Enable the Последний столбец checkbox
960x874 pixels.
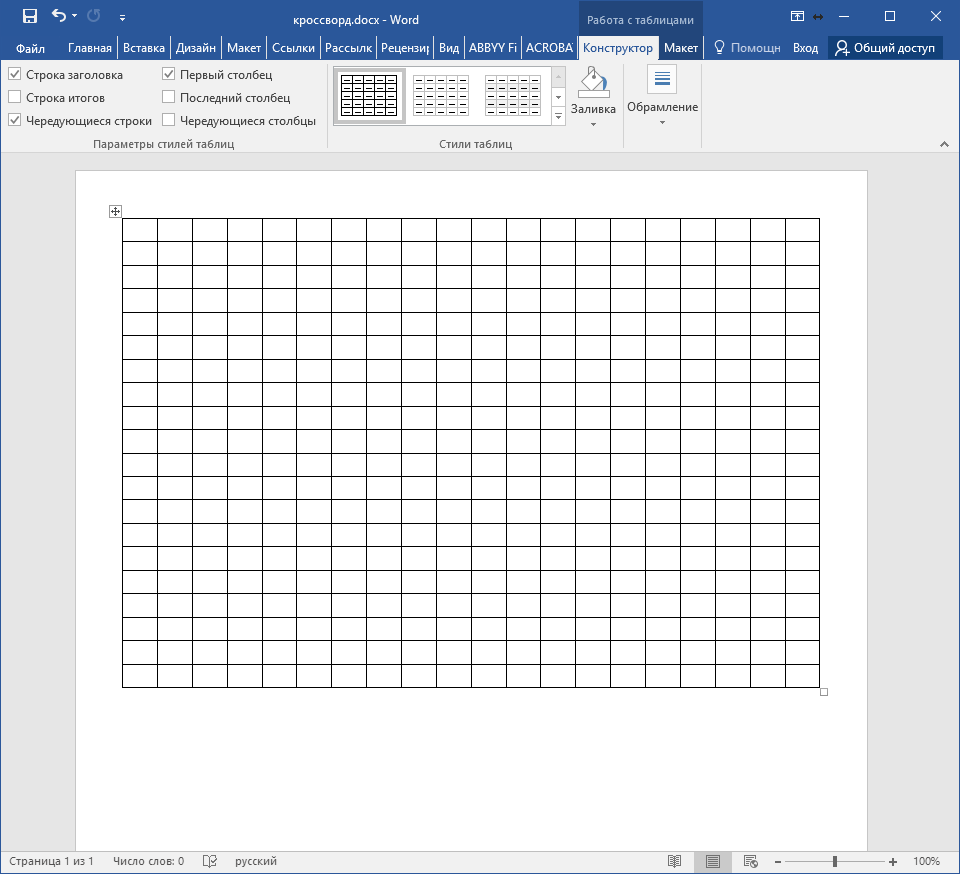(169, 97)
